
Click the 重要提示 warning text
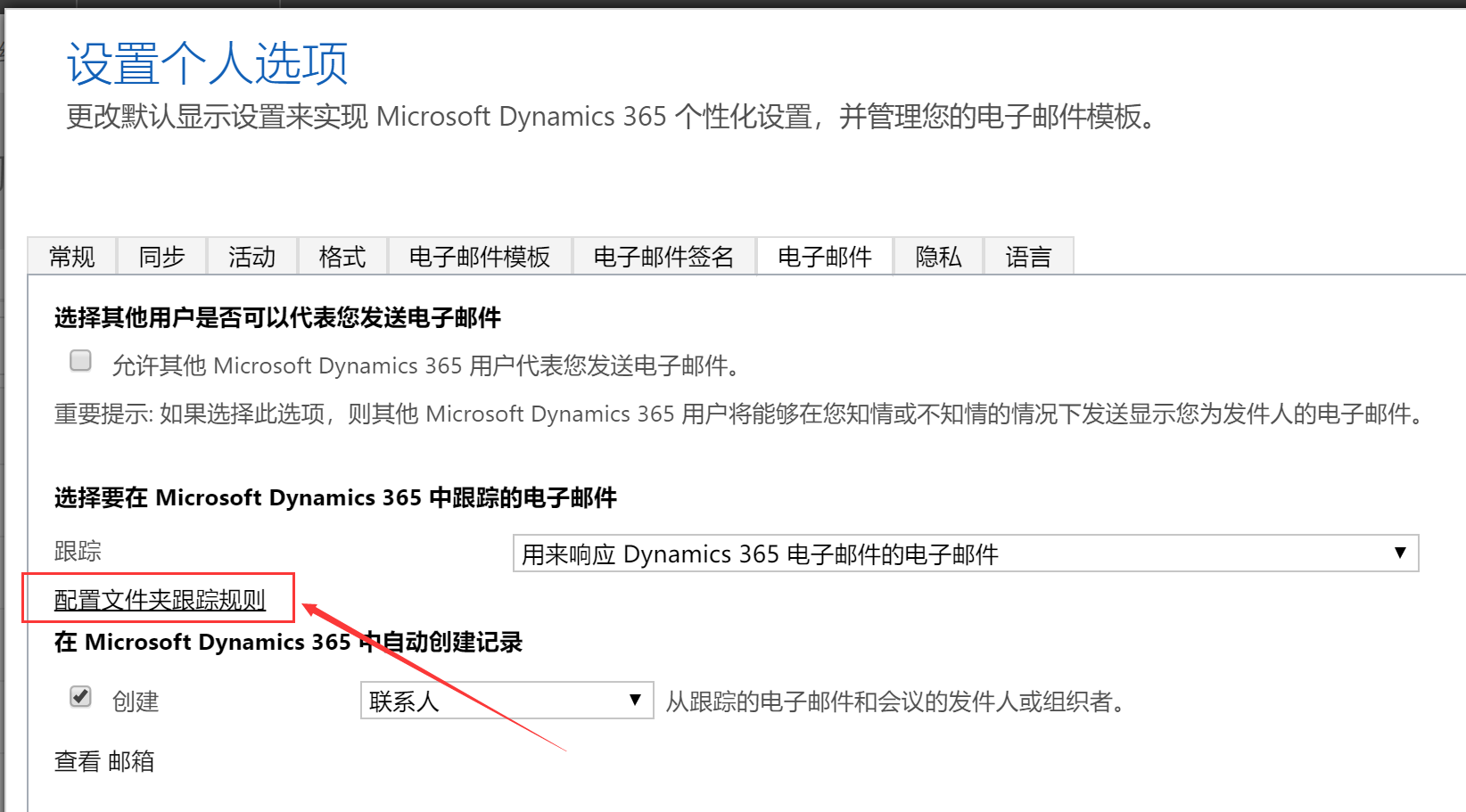tap(740, 414)
